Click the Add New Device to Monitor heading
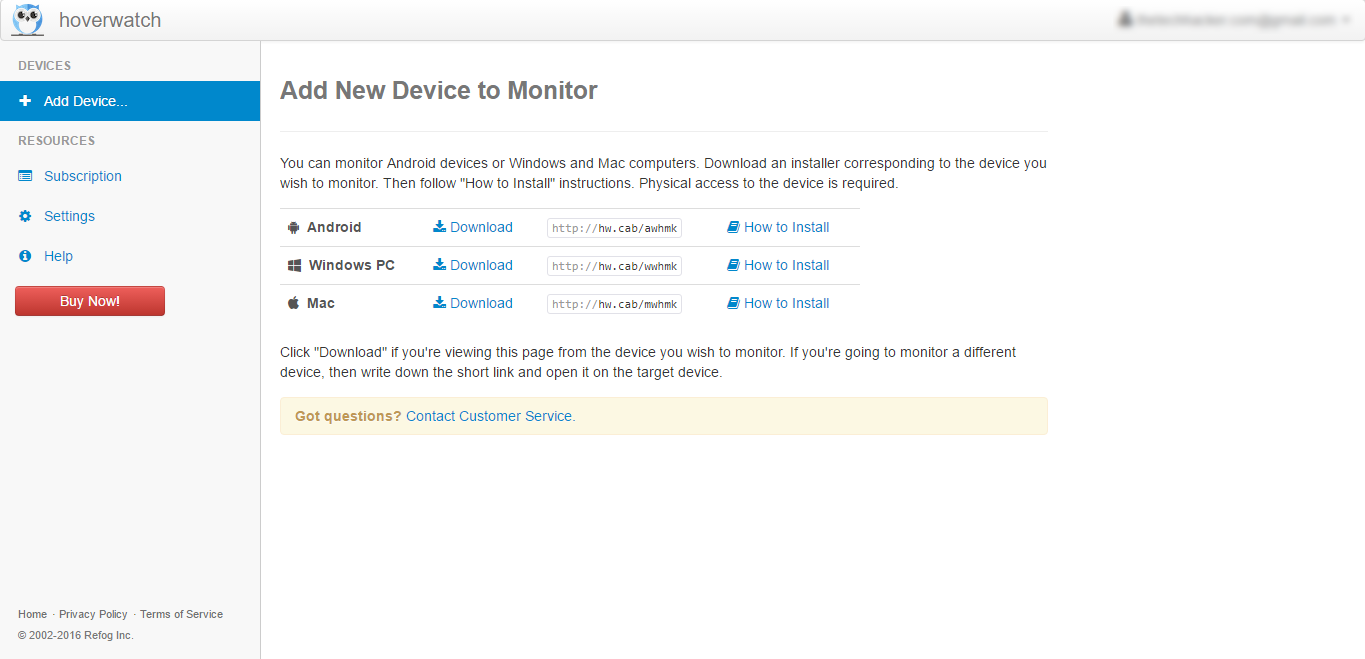Viewport: 1365px width, 659px height. click(439, 90)
